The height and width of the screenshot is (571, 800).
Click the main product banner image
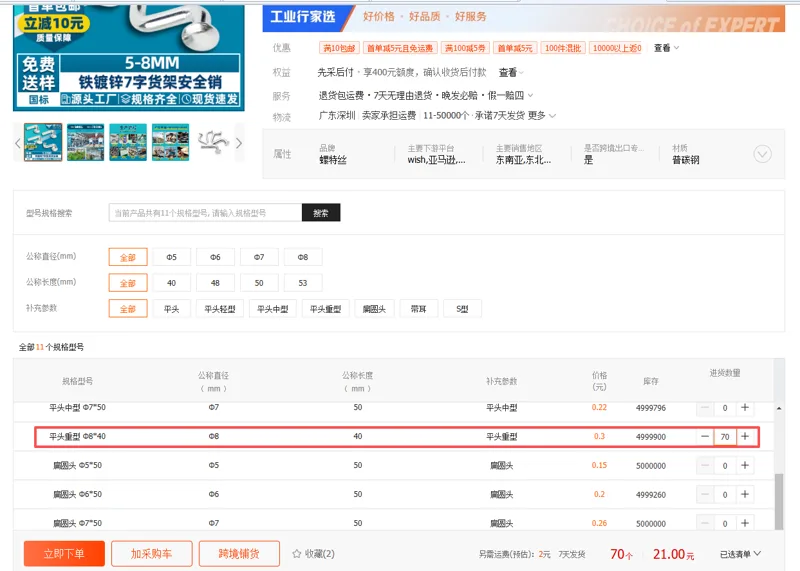tap(129, 57)
